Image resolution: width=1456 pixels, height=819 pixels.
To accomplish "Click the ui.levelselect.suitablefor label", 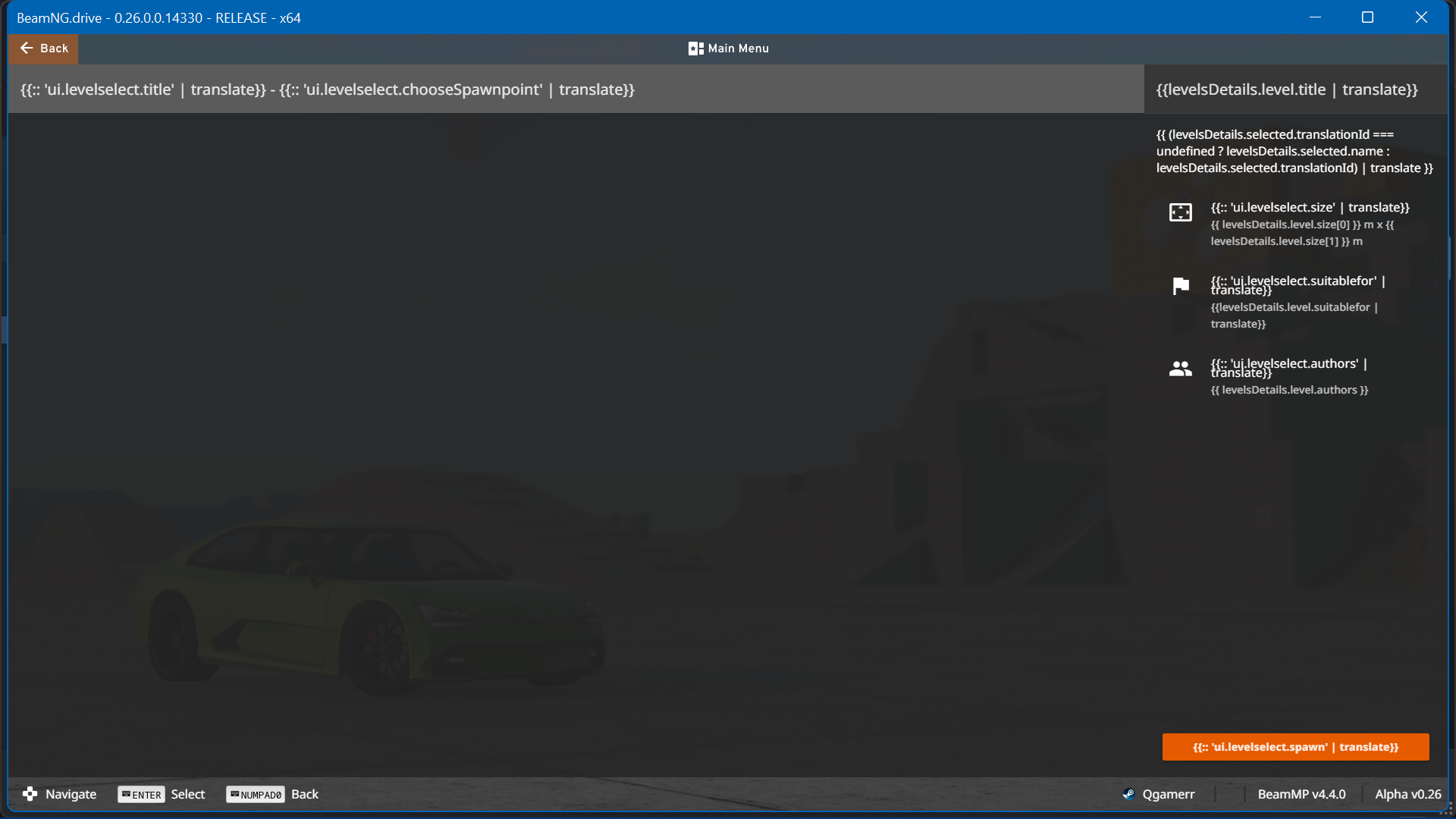I will (1298, 285).
